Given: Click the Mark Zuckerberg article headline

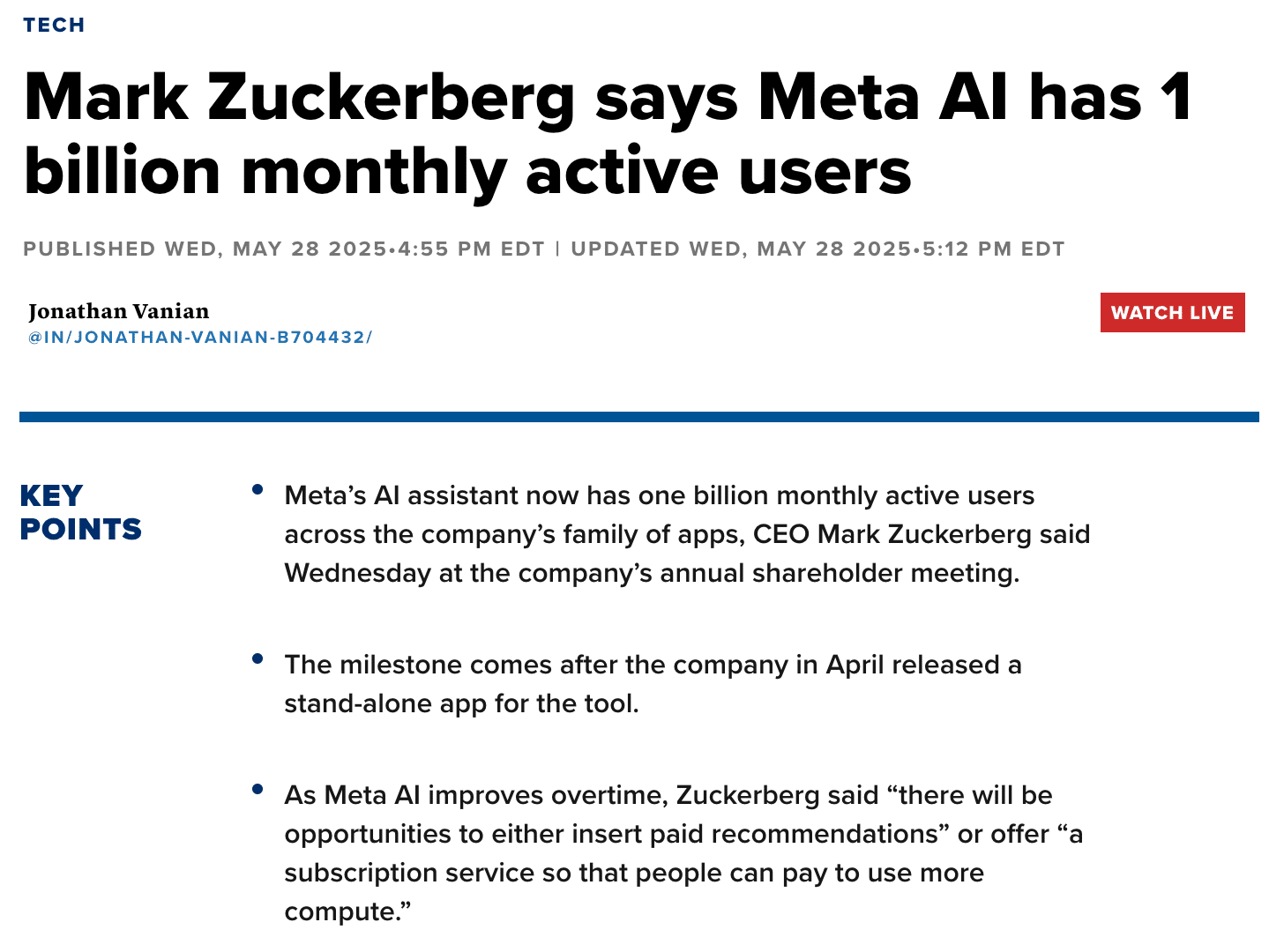Looking at the screenshot, I should click(x=608, y=97).
